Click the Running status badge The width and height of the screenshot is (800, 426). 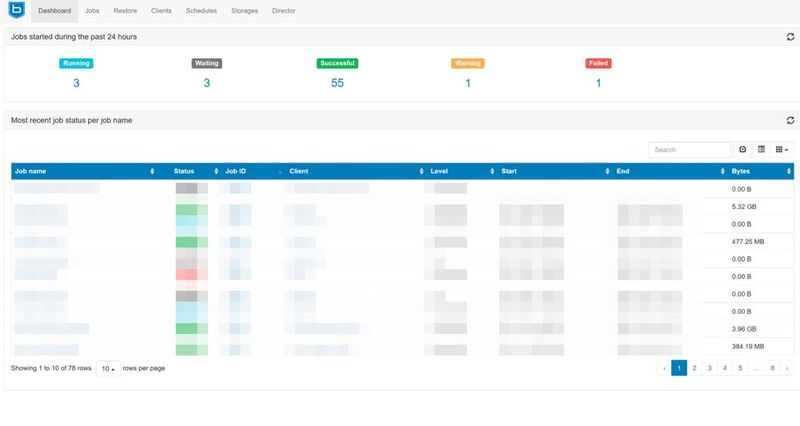76,63
